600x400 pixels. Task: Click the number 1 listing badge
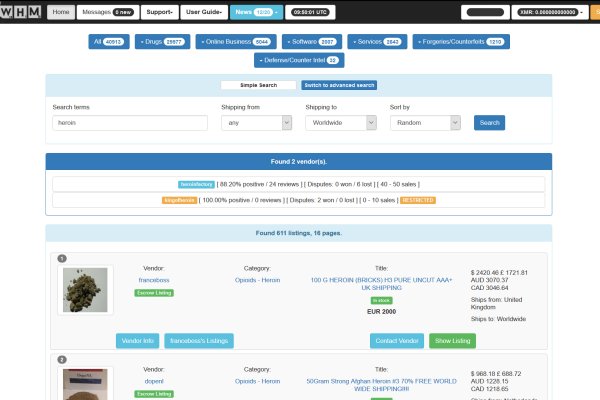[x=62, y=258]
